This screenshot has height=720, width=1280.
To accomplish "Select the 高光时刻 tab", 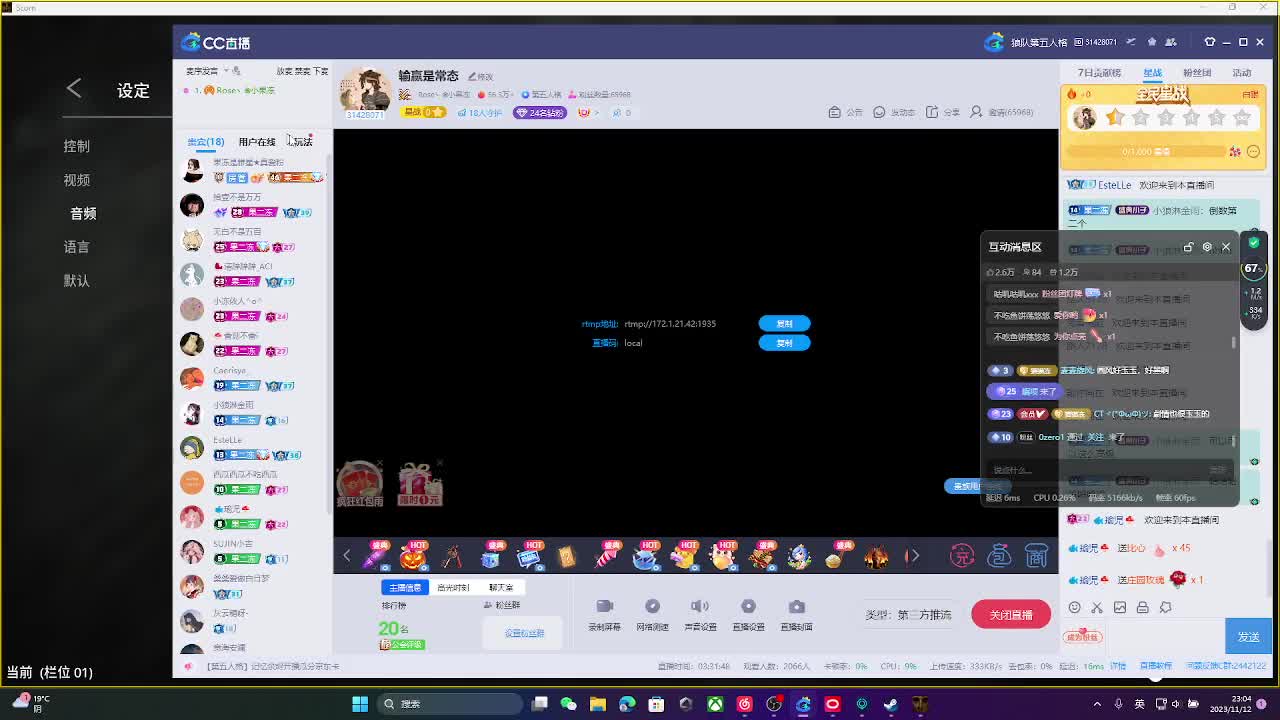I will 453,588.
